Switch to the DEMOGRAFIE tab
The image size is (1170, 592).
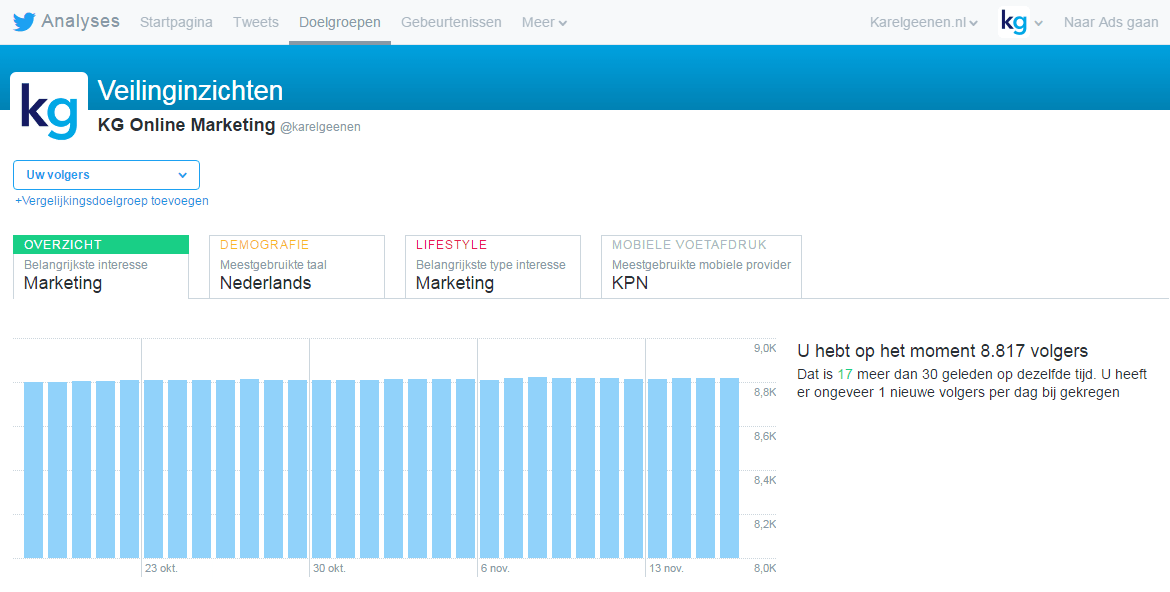(296, 266)
